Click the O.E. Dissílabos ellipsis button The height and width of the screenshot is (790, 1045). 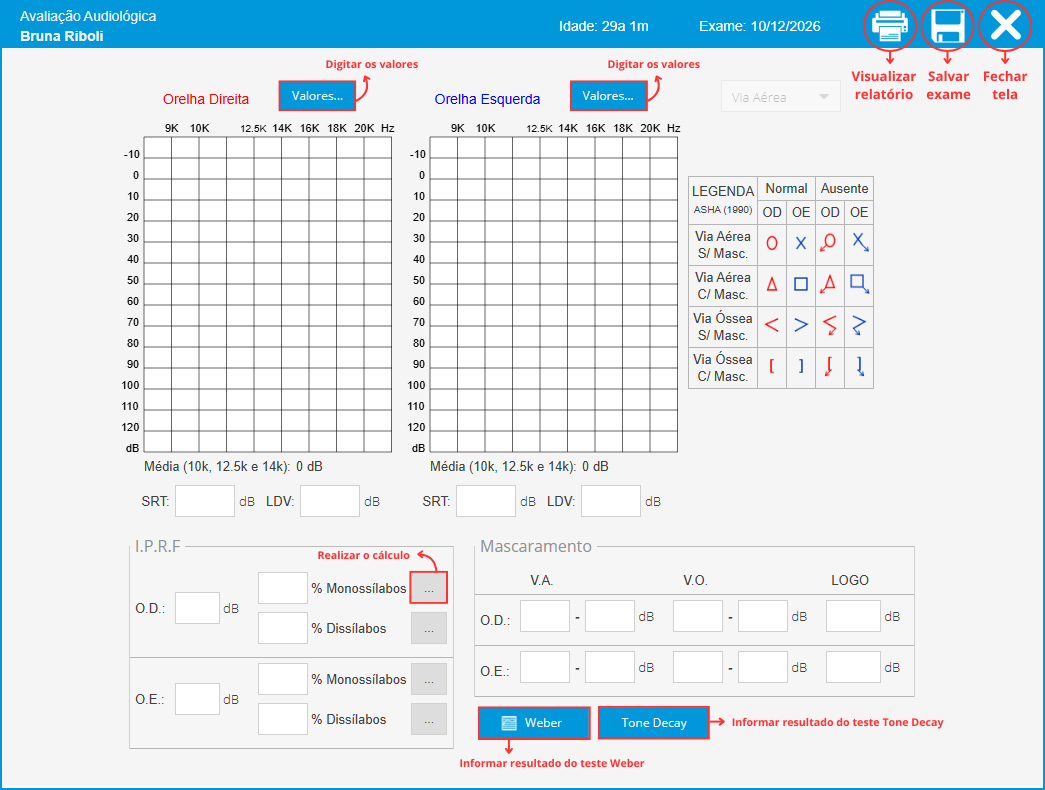(428, 719)
